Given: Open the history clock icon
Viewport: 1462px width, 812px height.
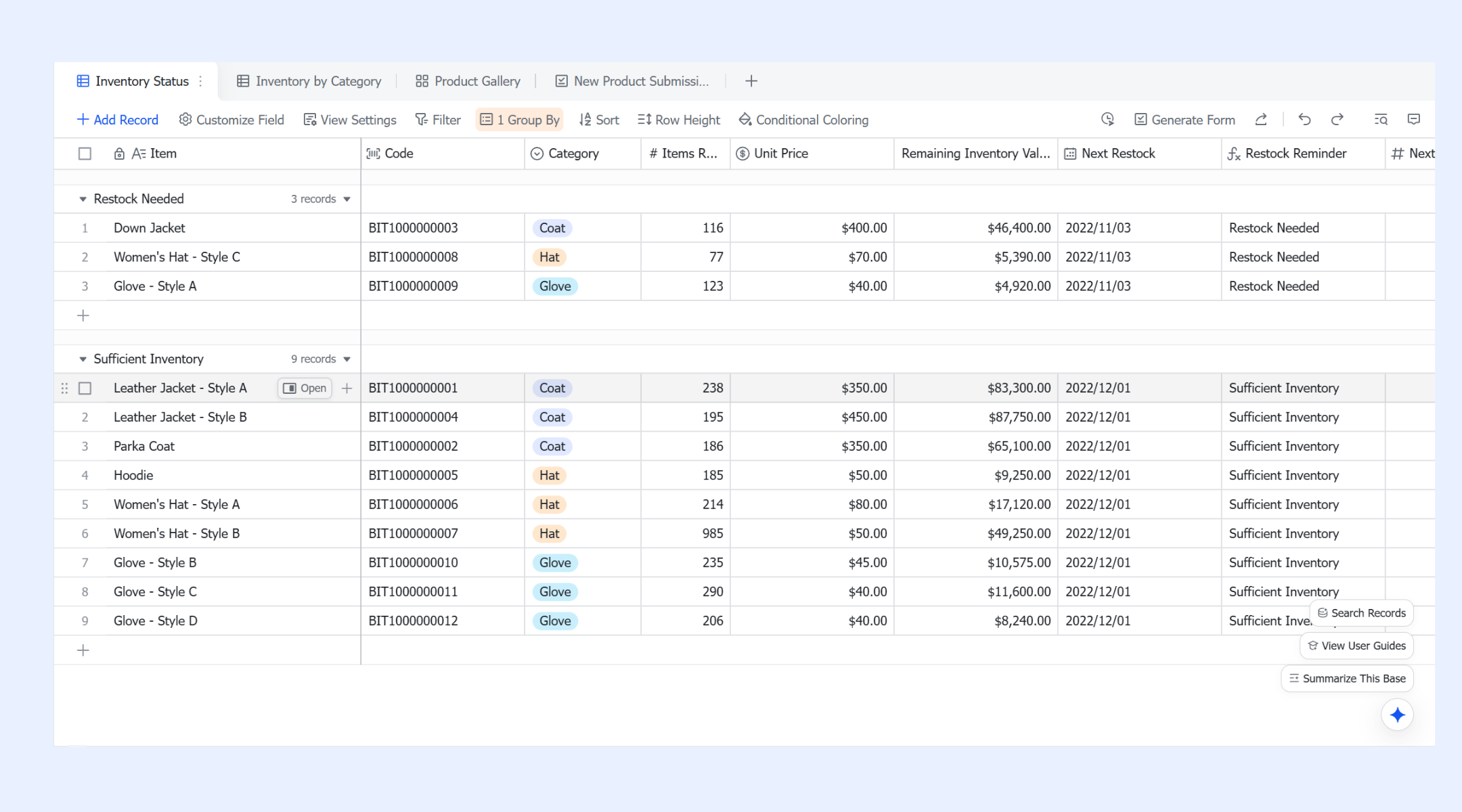Looking at the screenshot, I should [x=1107, y=120].
